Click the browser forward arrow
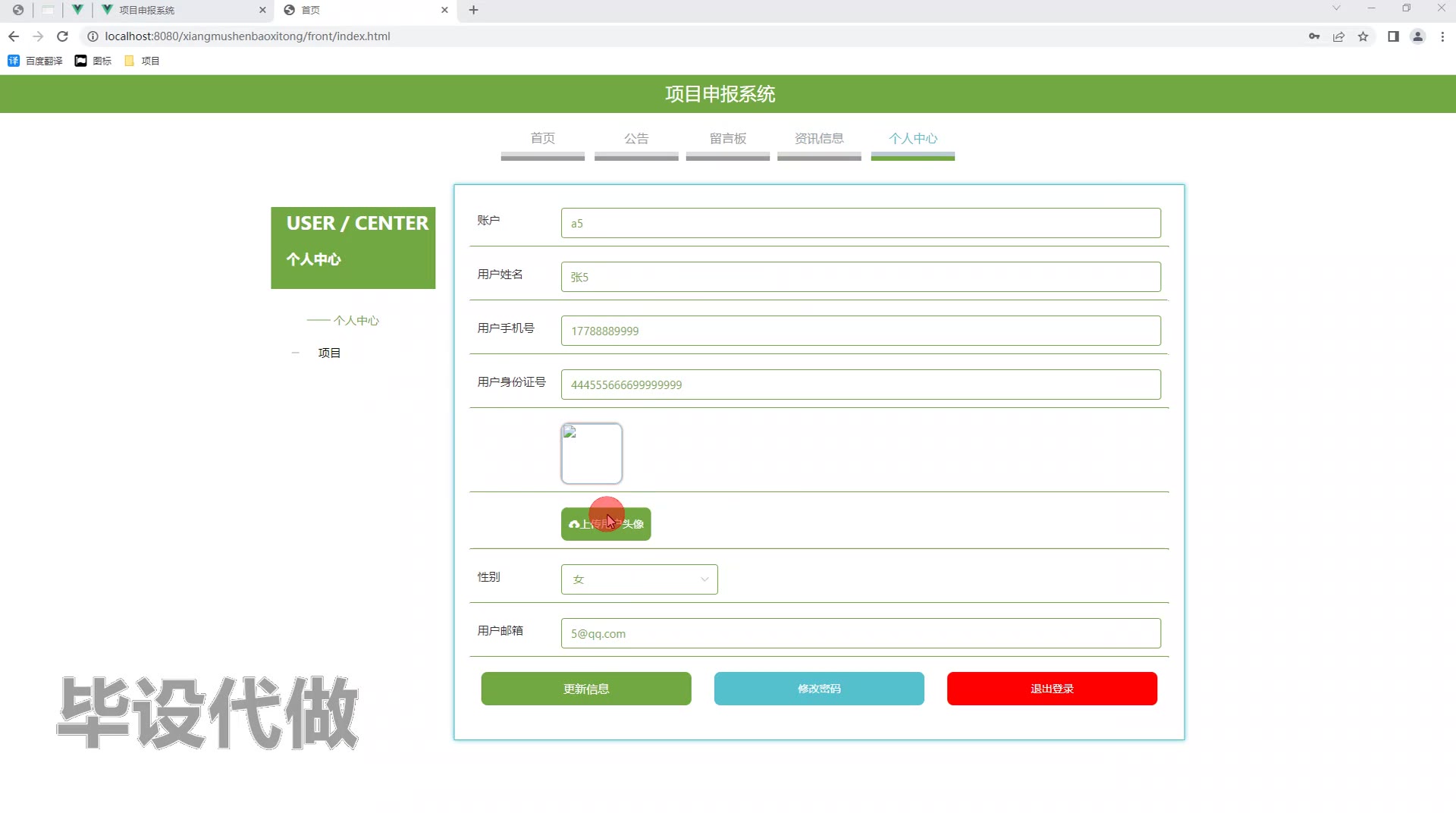 pyautogui.click(x=38, y=36)
